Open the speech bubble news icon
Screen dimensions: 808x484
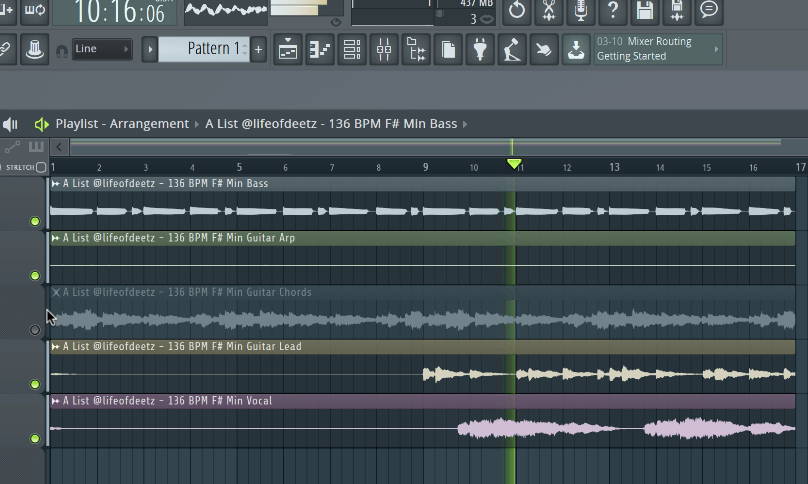tap(709, 11)
